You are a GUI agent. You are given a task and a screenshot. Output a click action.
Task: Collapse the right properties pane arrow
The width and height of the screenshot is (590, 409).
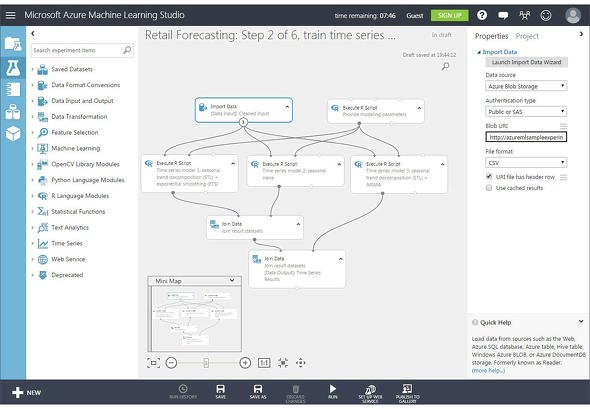(581, 34)
